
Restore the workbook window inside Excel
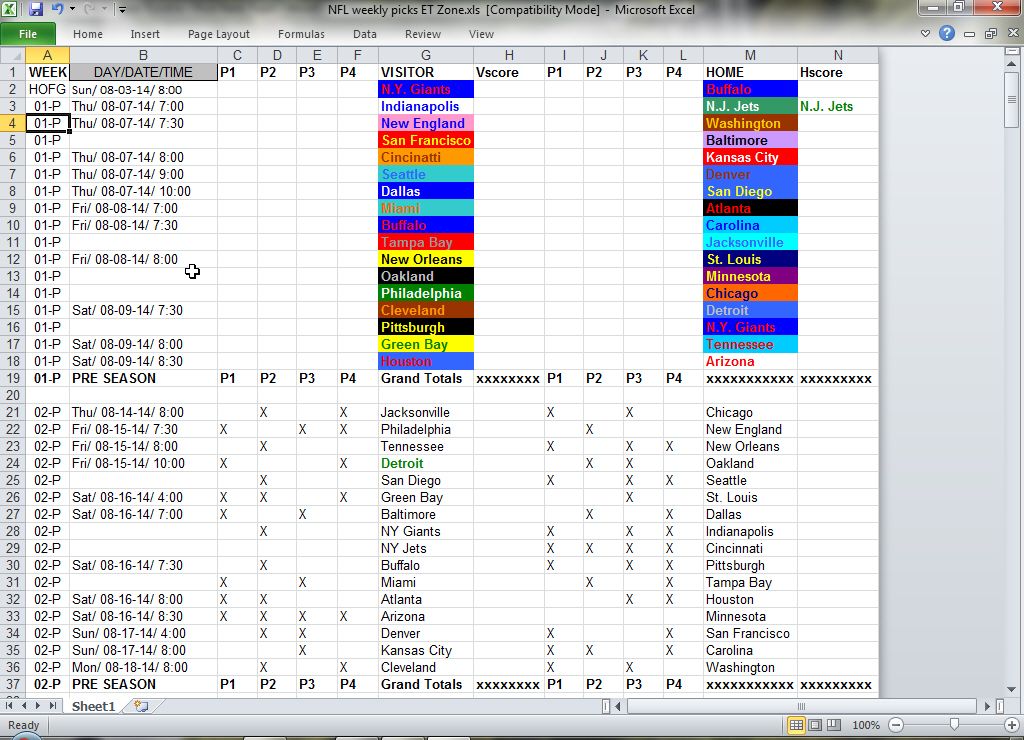pos(990,33)
